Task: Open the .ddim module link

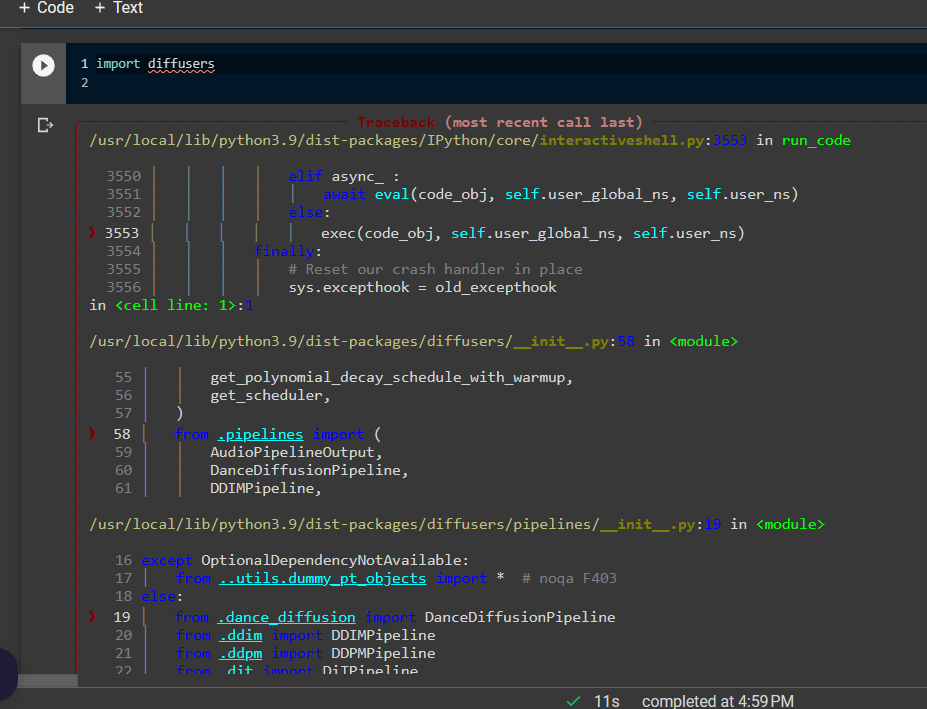Action: 241,635
